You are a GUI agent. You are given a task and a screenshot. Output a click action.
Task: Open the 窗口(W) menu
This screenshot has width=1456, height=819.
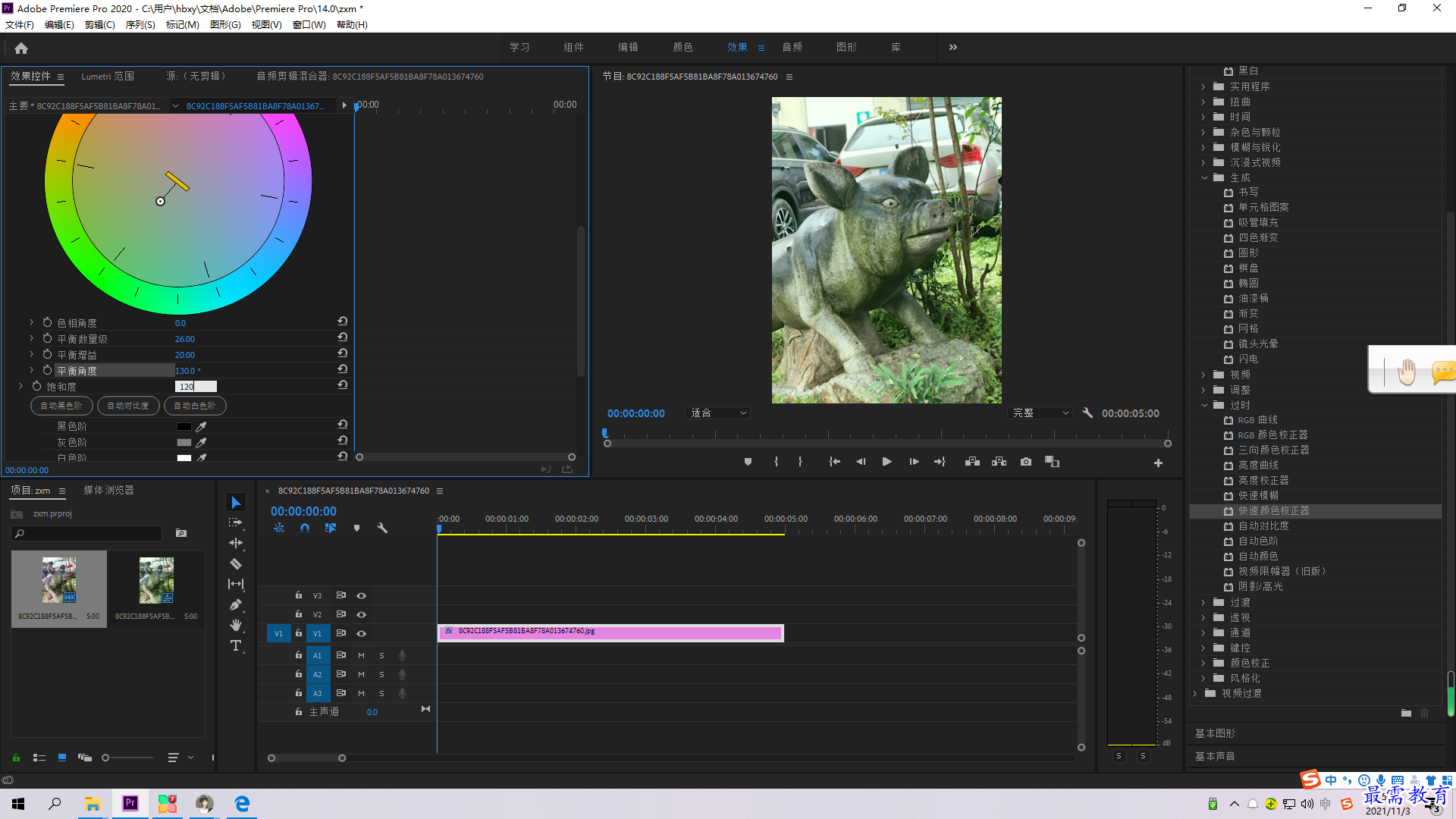tap(309, 25)
